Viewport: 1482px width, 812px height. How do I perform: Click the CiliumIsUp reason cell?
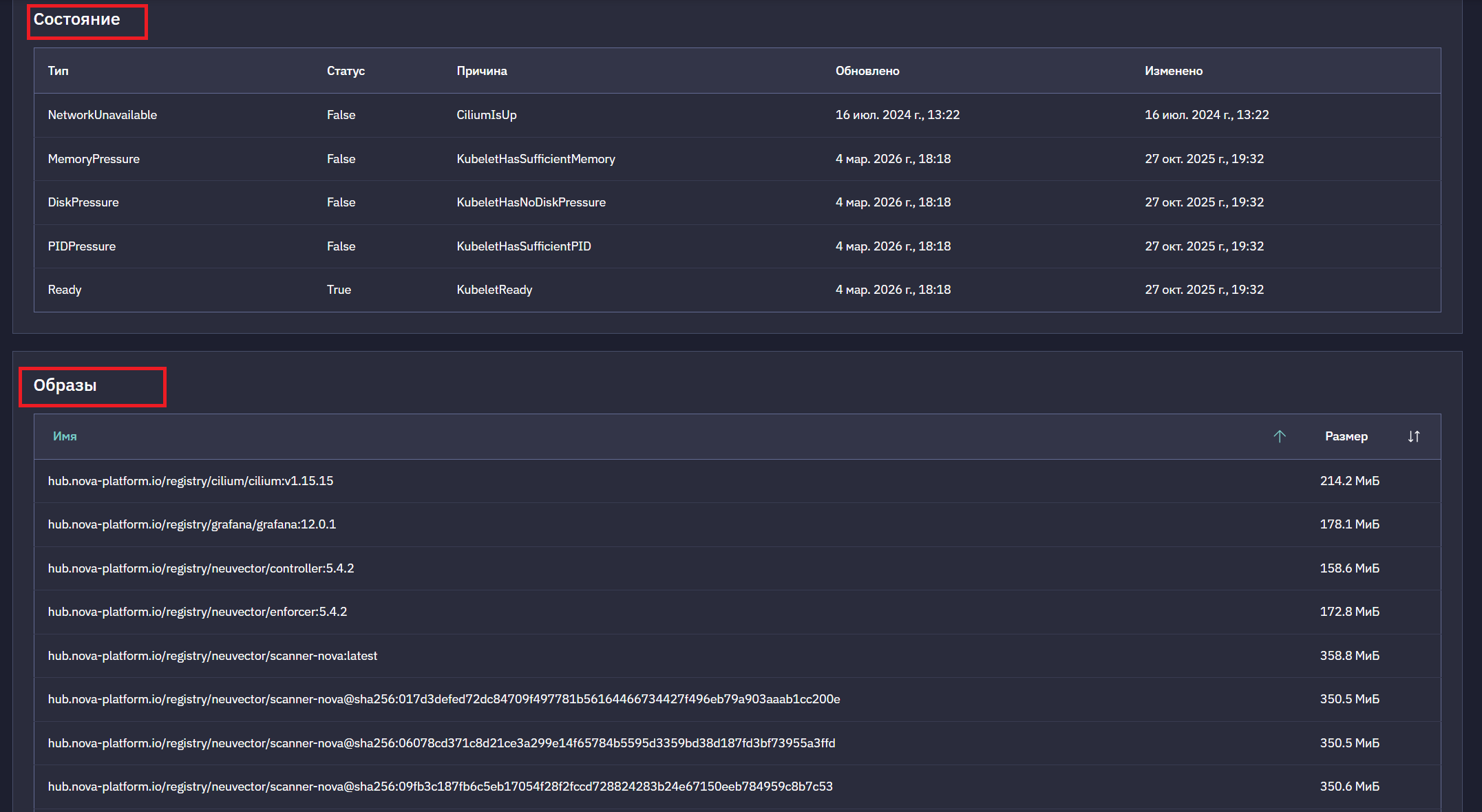tap(487, 115)
